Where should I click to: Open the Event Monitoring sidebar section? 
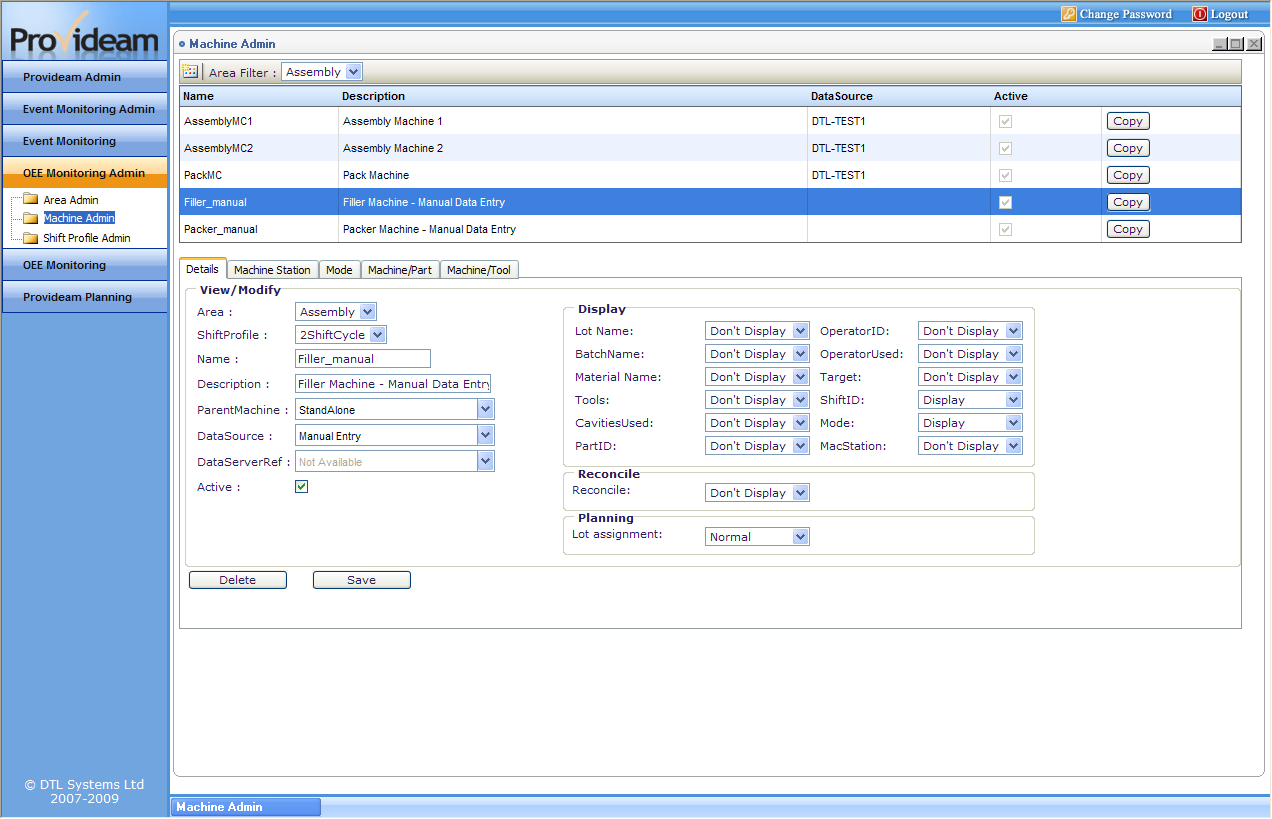click(x=85, y=141)
